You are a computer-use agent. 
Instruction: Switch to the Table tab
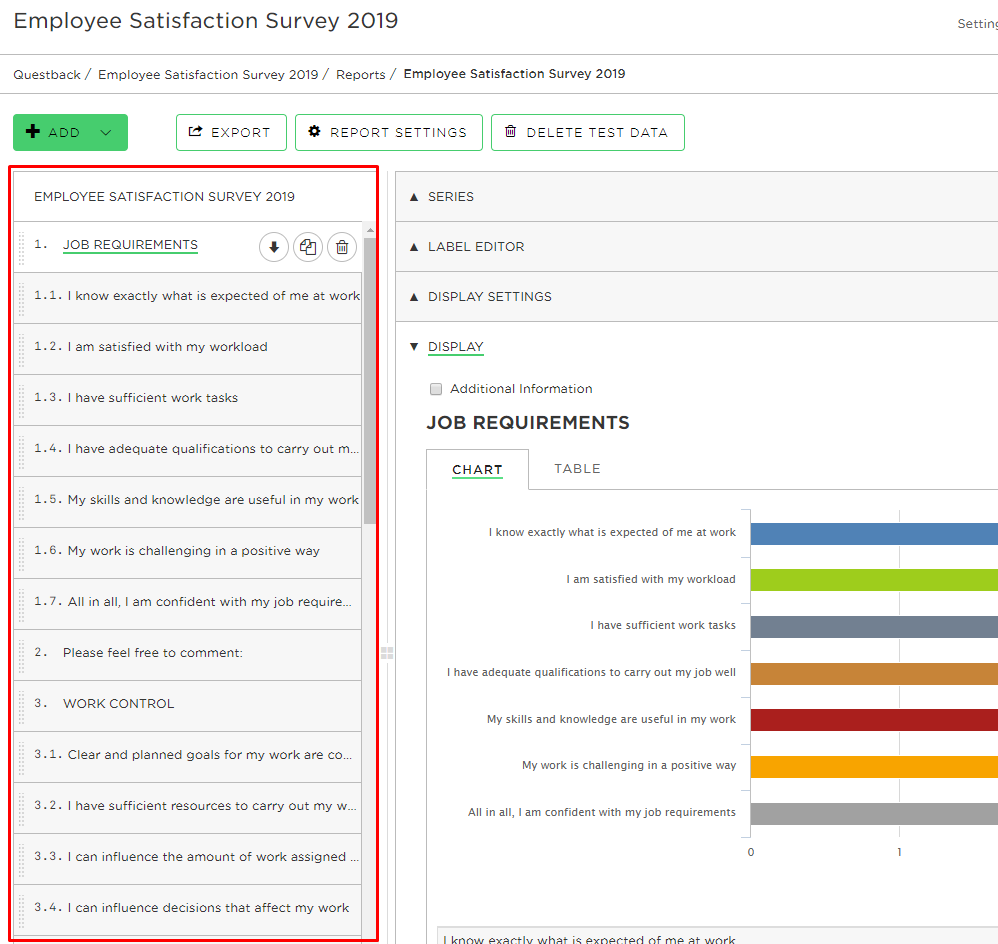577,468
